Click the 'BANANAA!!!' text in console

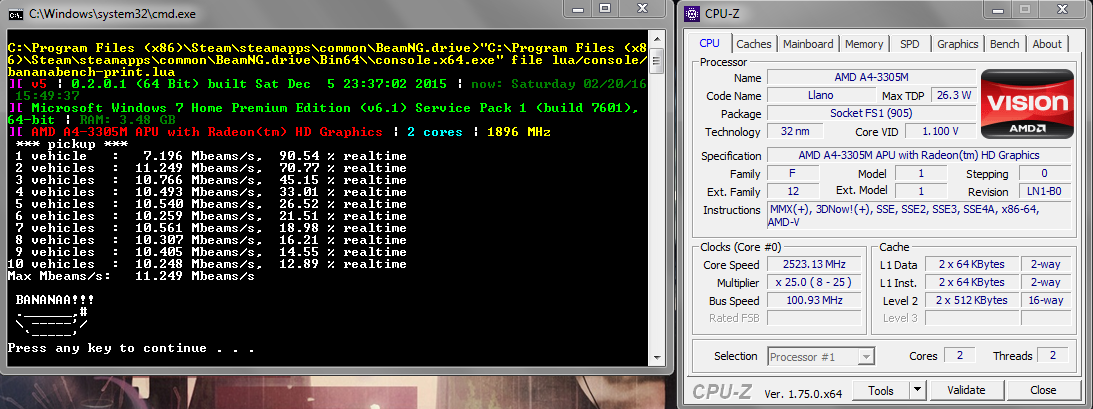tap(54, 300)
